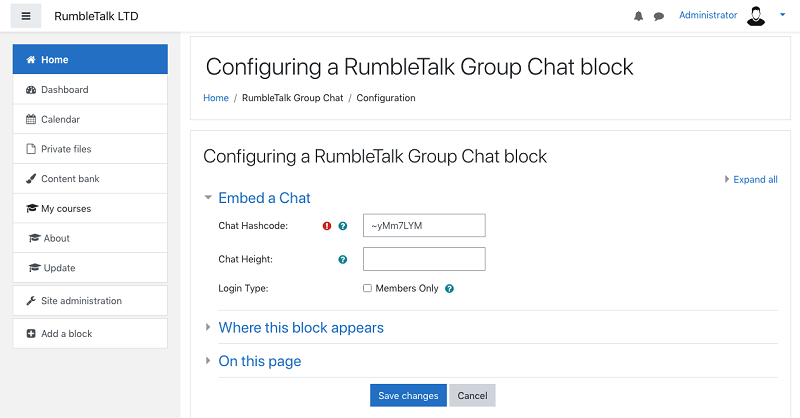Click help icon next to Chat Hashcode
This screenshot has width=800, height=418.
(x=343, y=226)
